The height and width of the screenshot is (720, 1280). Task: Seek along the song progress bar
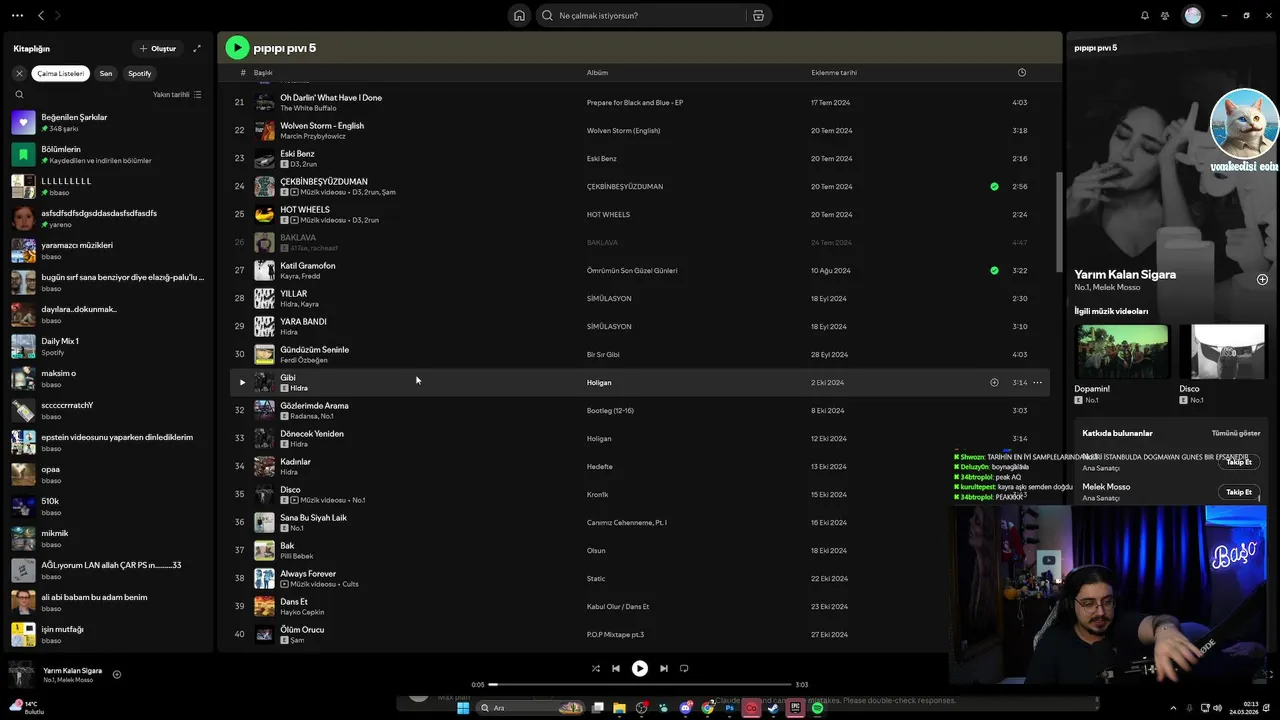[x=640, y=685]
